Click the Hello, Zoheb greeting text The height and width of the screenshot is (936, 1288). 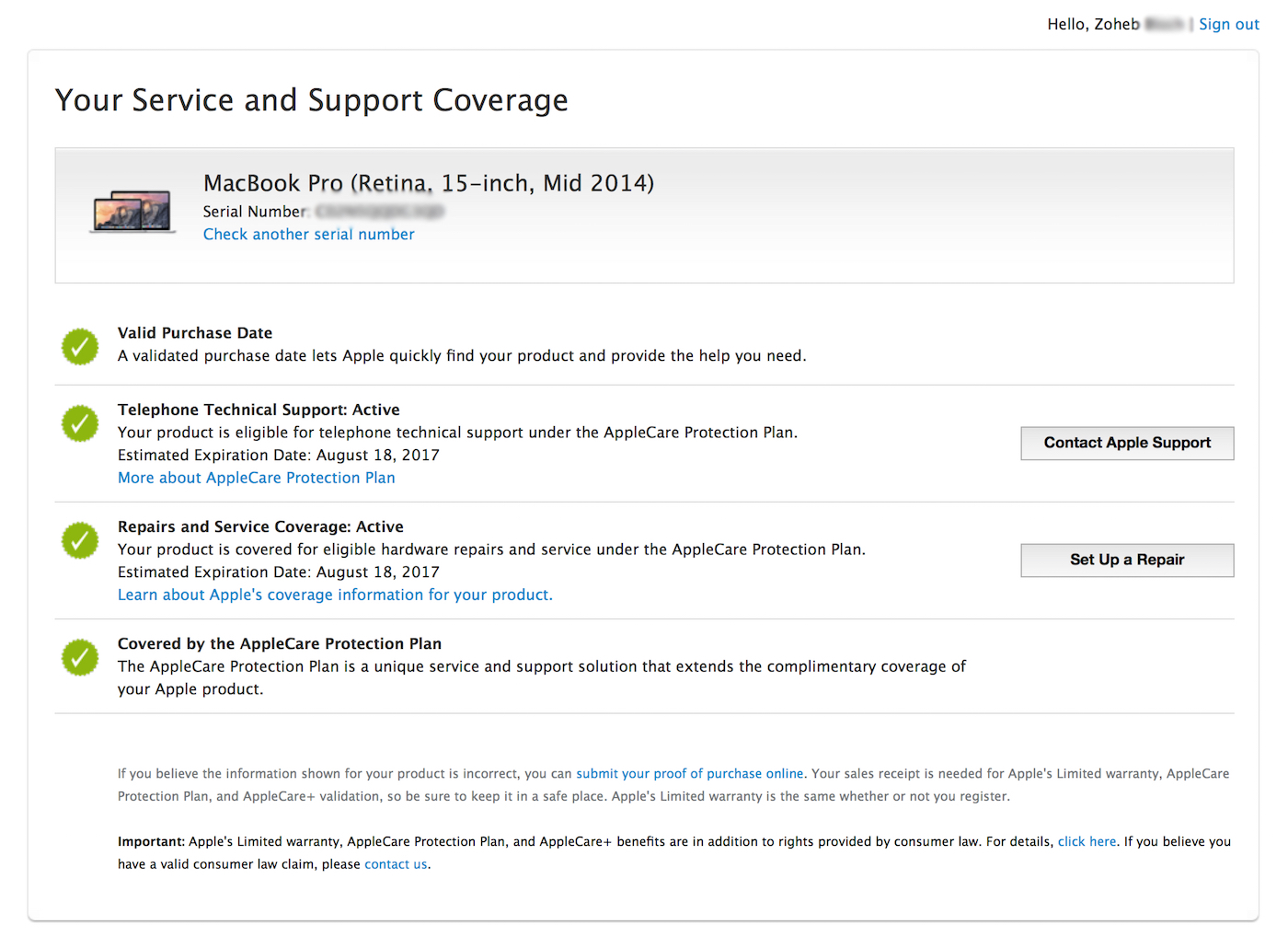pyautogui.click(x=1093, y=24)
